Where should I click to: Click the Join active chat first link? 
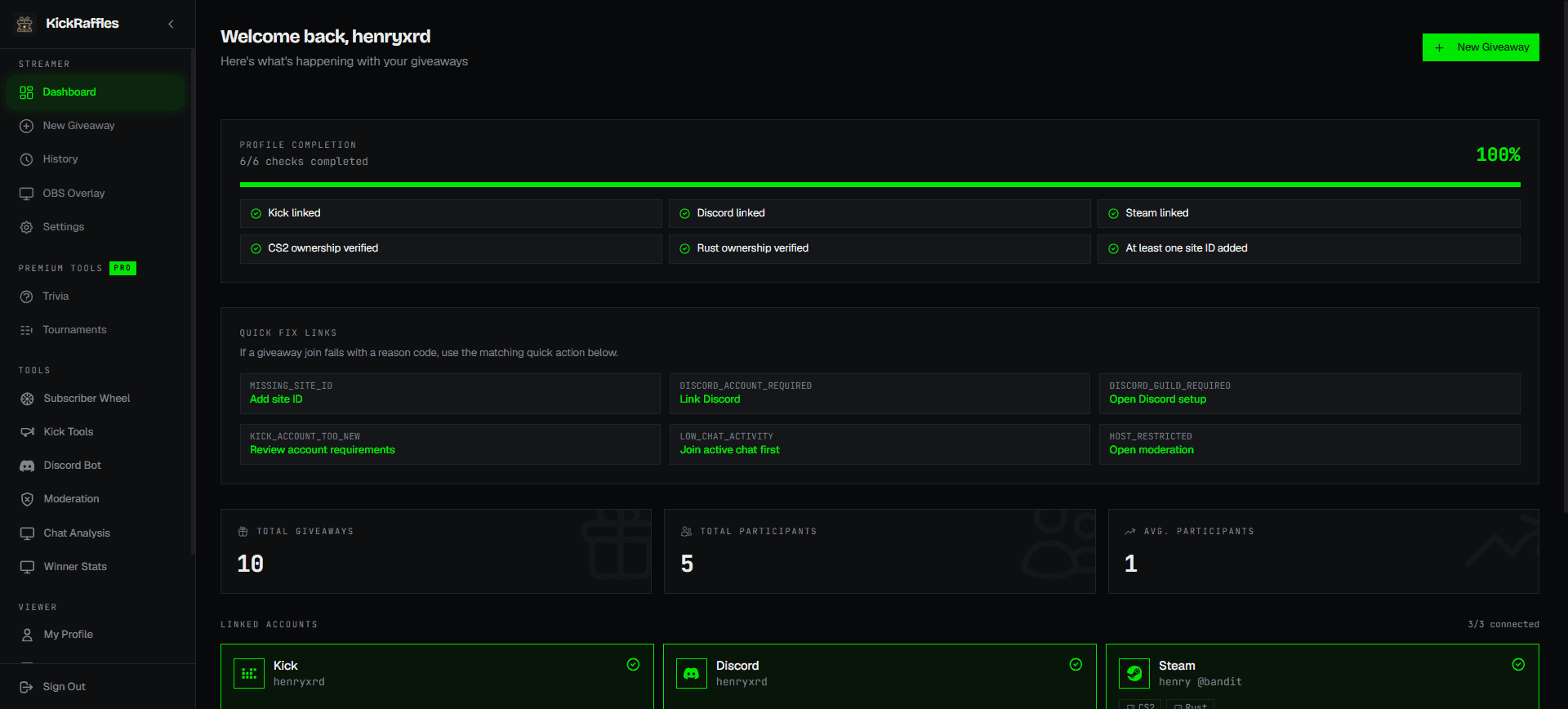pos(729,450)
